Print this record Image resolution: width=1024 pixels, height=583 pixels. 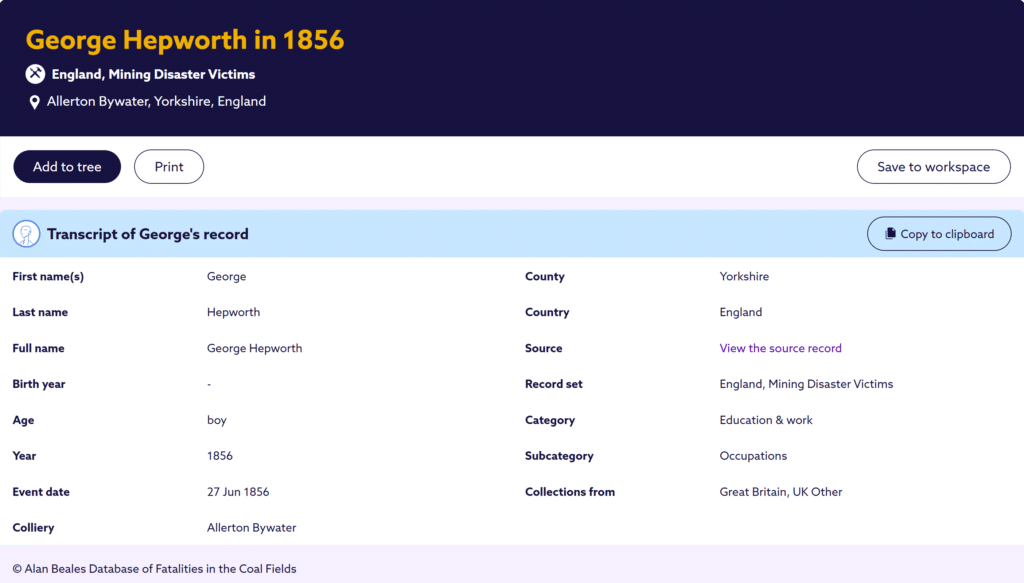[169, 167]
